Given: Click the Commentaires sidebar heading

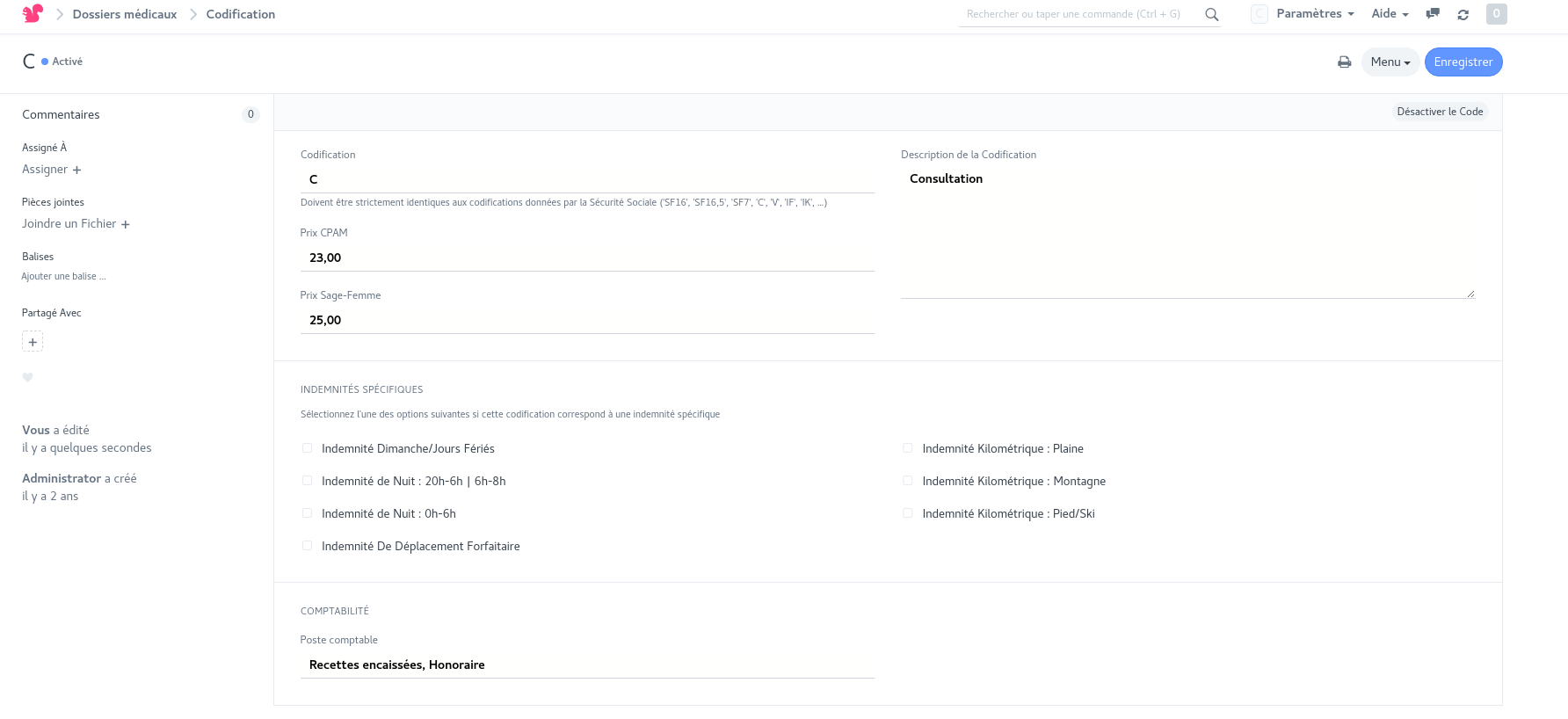Looking at the screenshot, I should pos(61,115).
